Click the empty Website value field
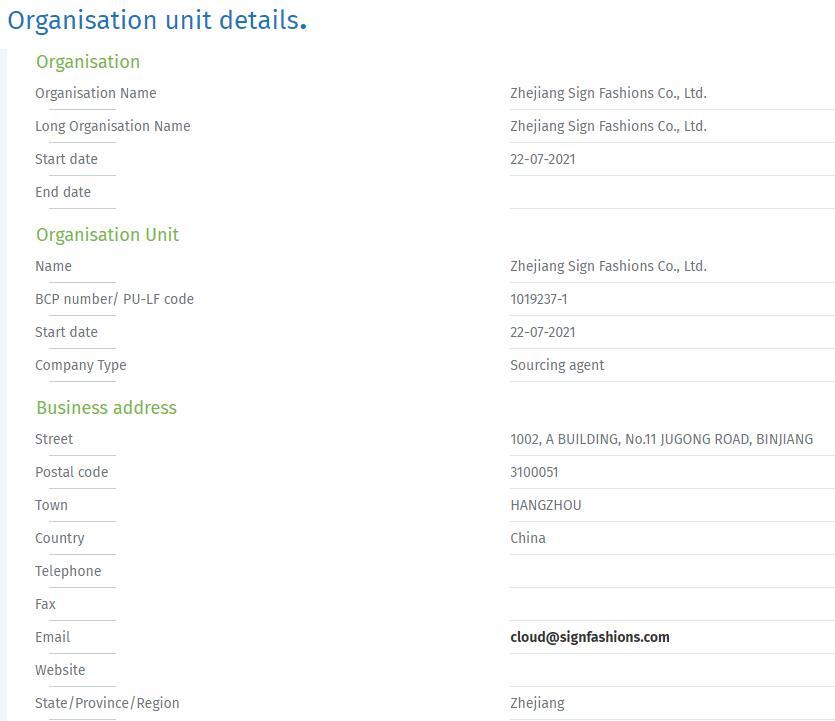This screenshot has height=721, width=835. point(670,670)
